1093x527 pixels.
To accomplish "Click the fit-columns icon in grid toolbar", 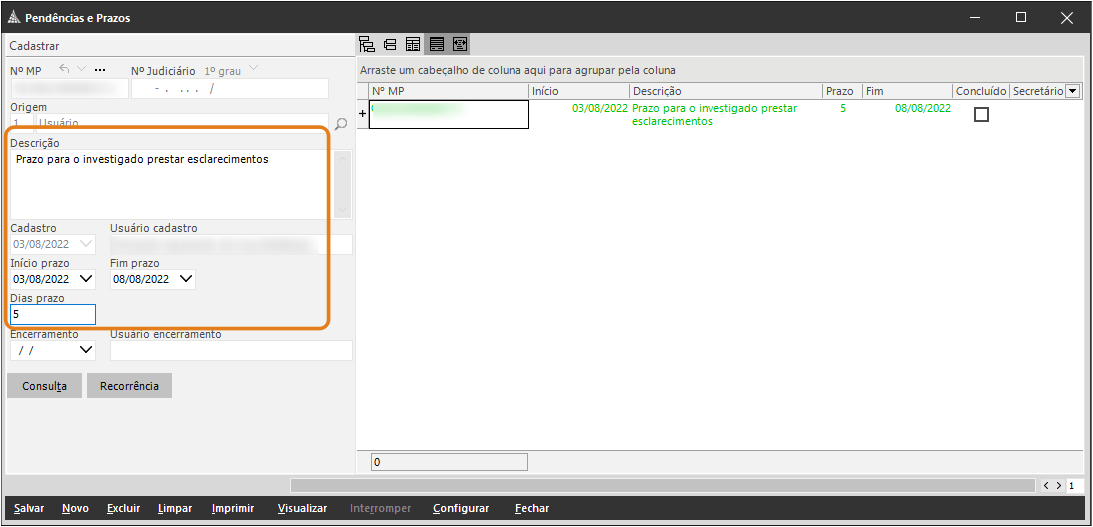I will point(460,44).
